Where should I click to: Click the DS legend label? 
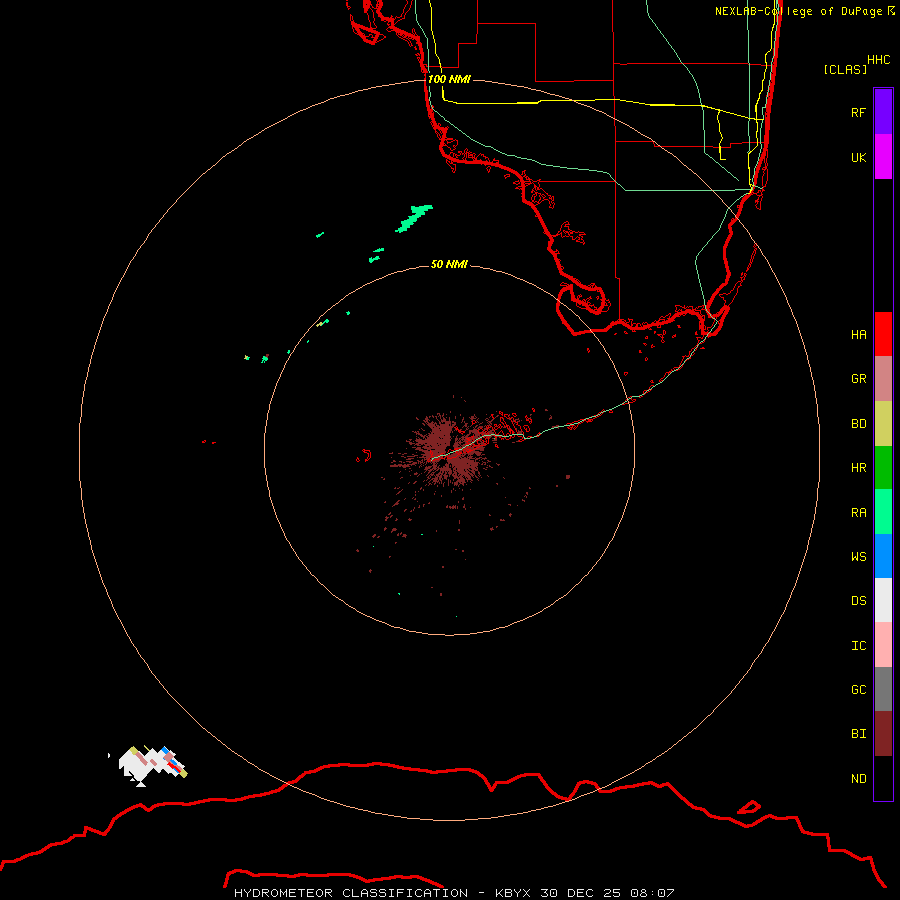pos(858,601)
